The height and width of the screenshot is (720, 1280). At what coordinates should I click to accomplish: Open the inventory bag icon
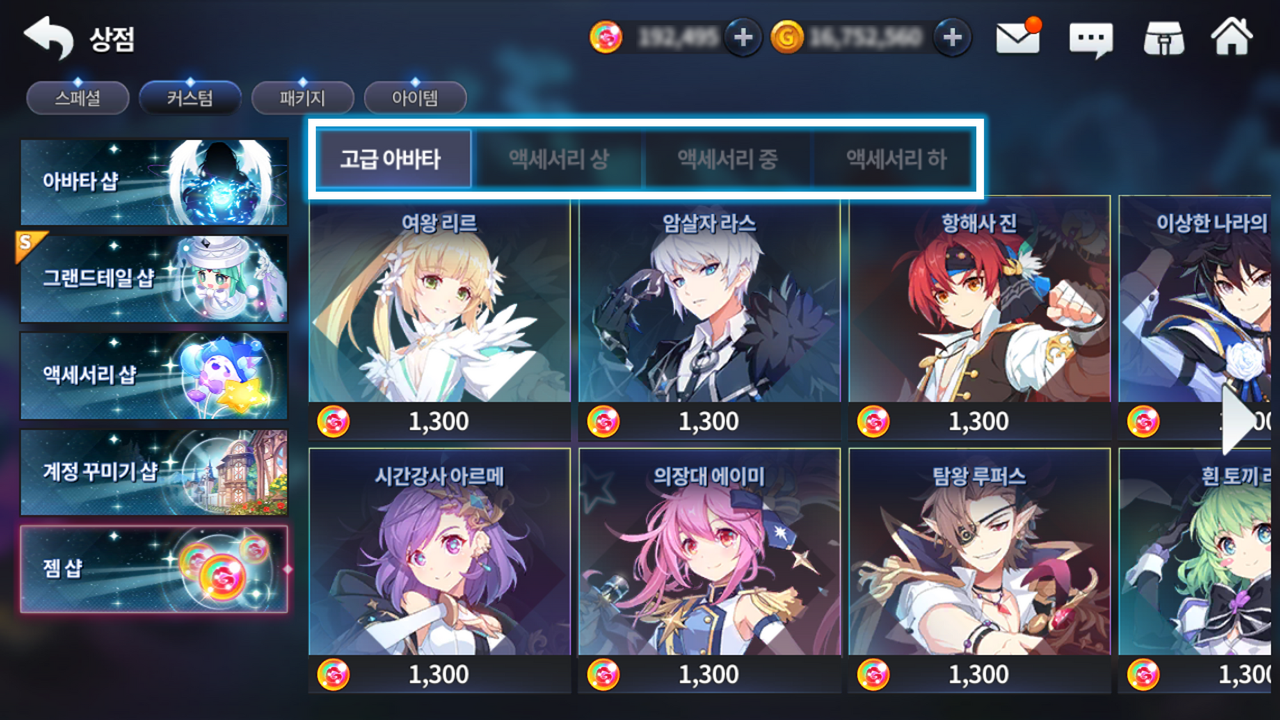tap(1164, 39)
